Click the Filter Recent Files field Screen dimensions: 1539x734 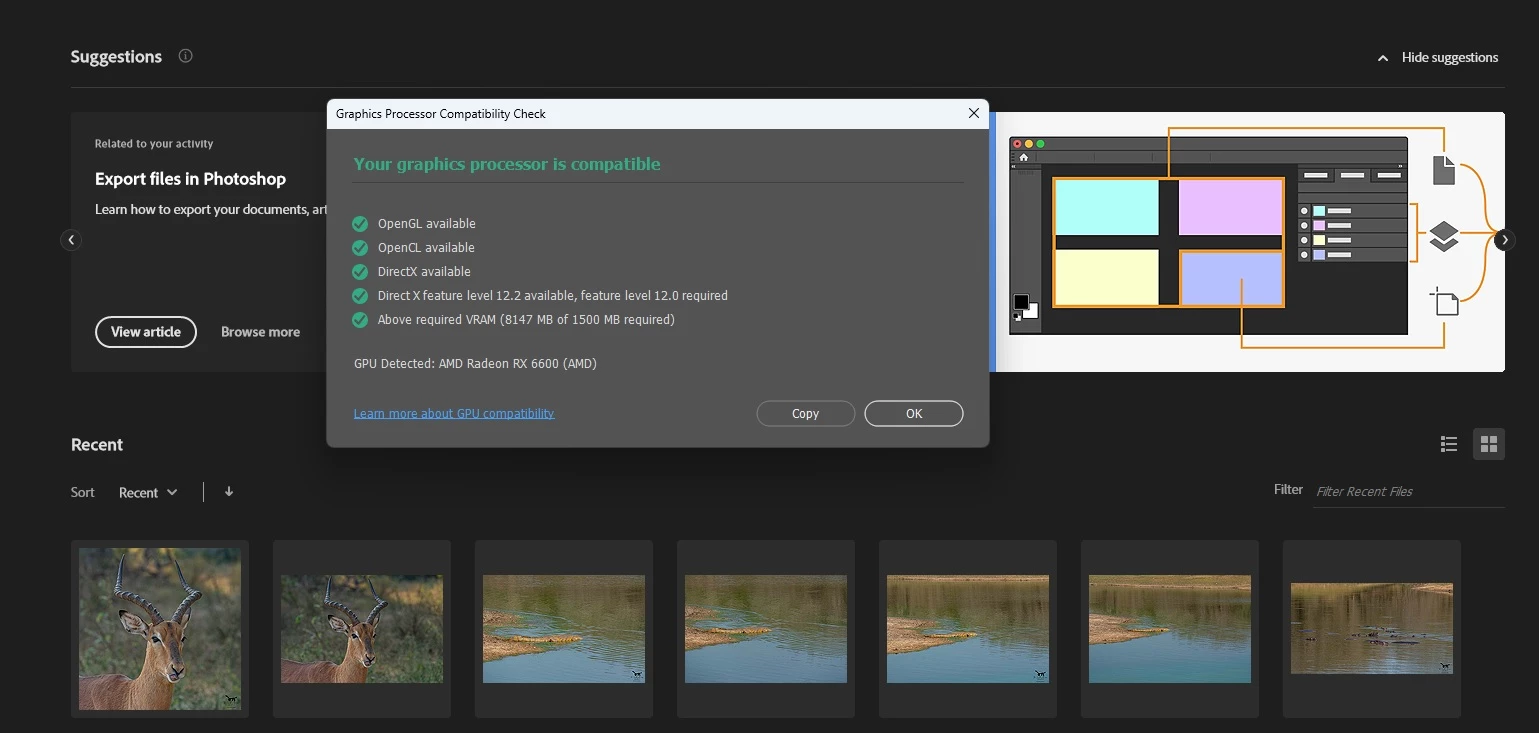[x=1408, y=491]
